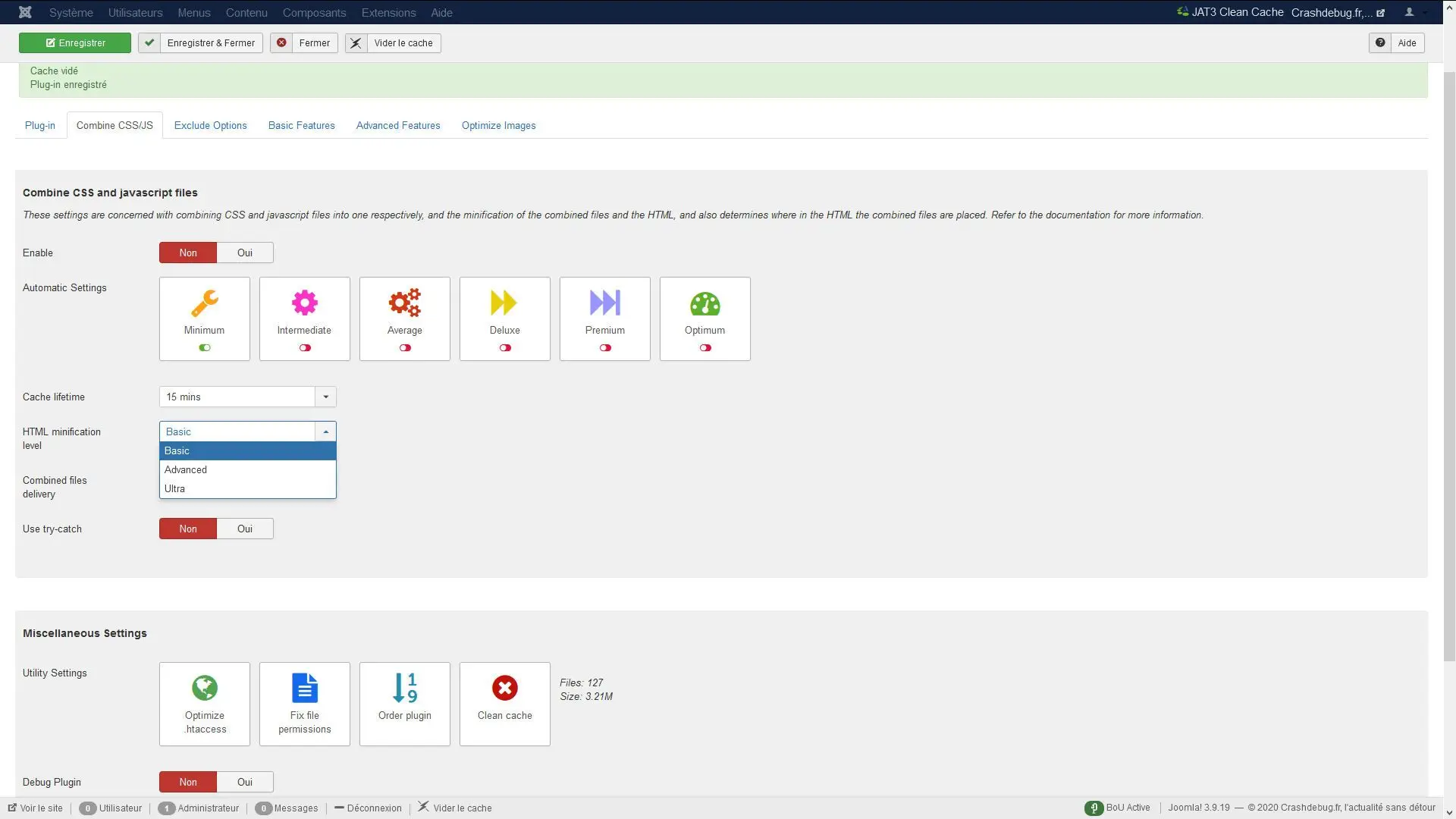
Task: Click Voir le site link
Action: [36, 808]
